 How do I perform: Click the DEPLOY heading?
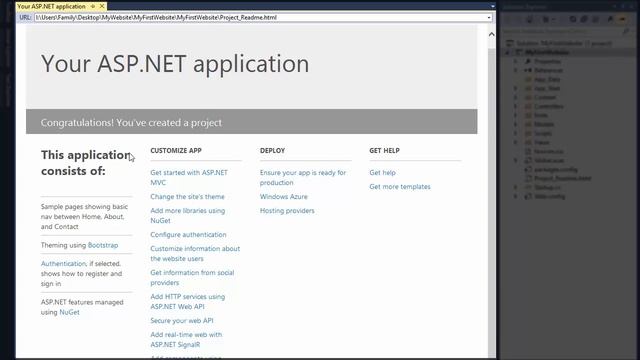[x=272, y=151]
